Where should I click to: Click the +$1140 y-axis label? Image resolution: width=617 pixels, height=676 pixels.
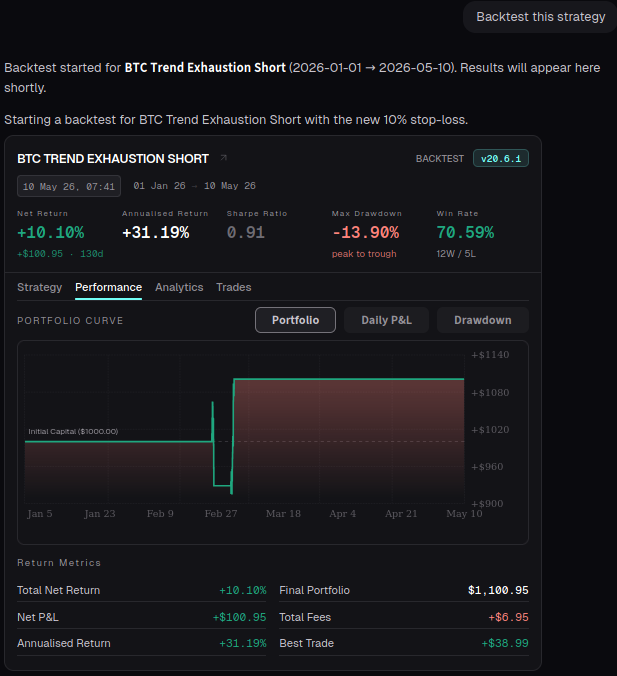pyautogui.click(x=490, y=355)
